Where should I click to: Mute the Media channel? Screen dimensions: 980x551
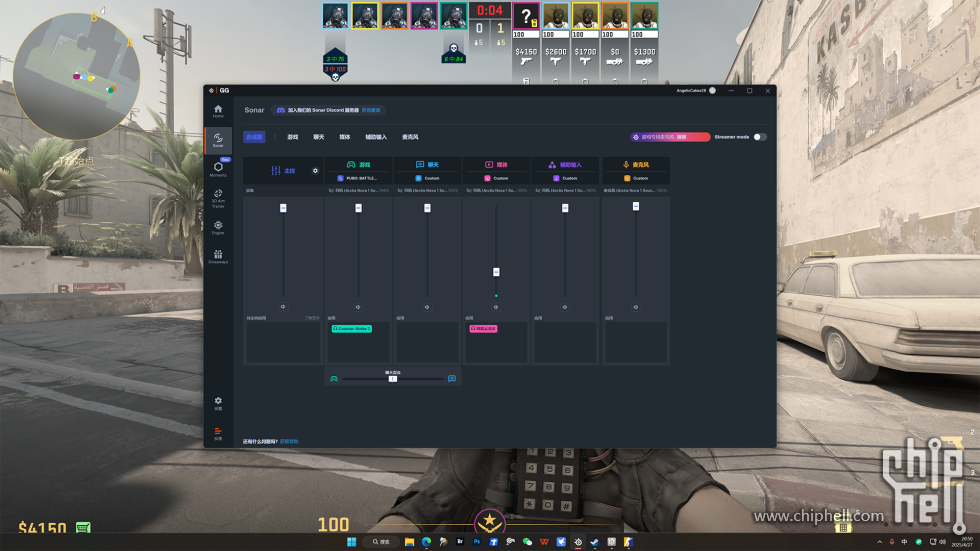(496, 307)
